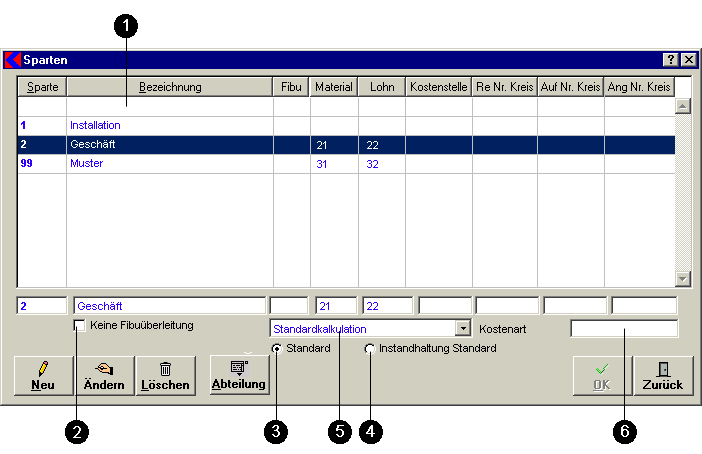
Task: Click the Kostenstelle column header
Action: click(x=438, y=88)
